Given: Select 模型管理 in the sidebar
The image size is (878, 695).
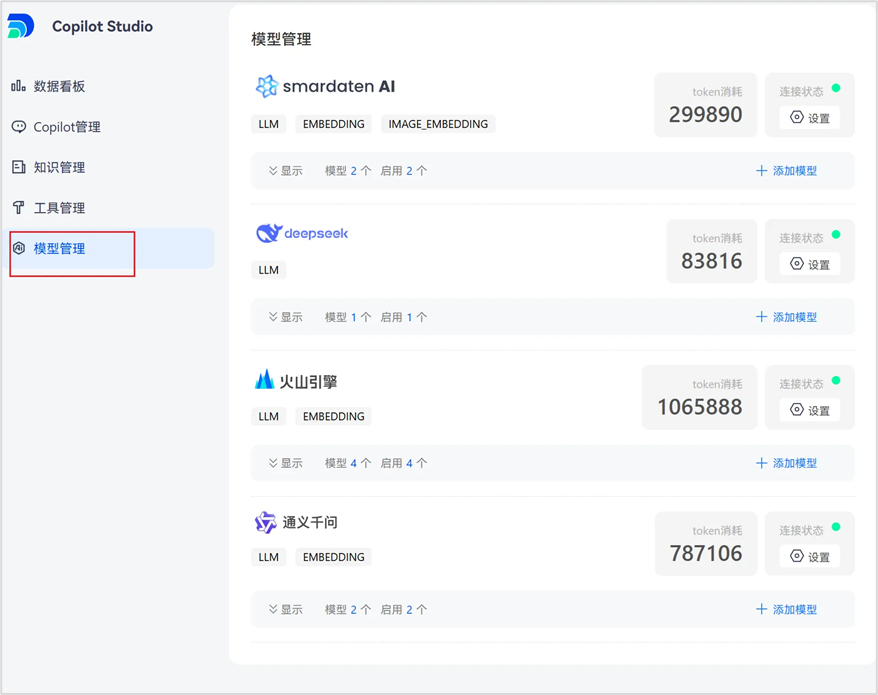Looking at the screenshot, I should pyautogui.click(x=109, y=248).
